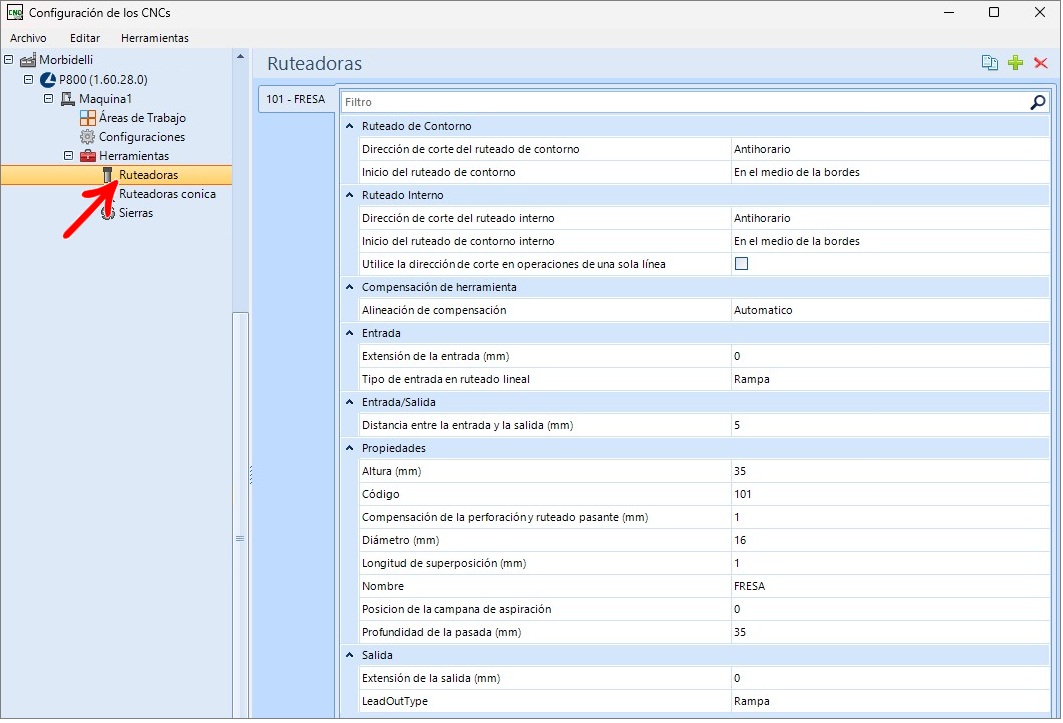The image size is (1063, 723).
Task: Edit Alineación de compensación value Automatico
Action: tap(890, 311)
